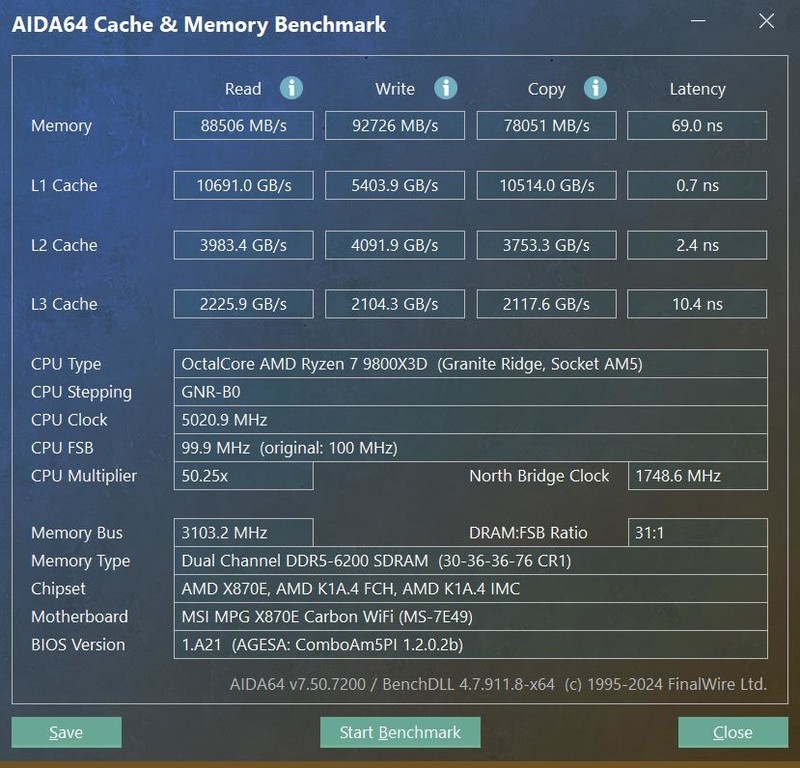Click the L1 Cache Read result field
800x768 pixels.
click(x=243, y=185)
